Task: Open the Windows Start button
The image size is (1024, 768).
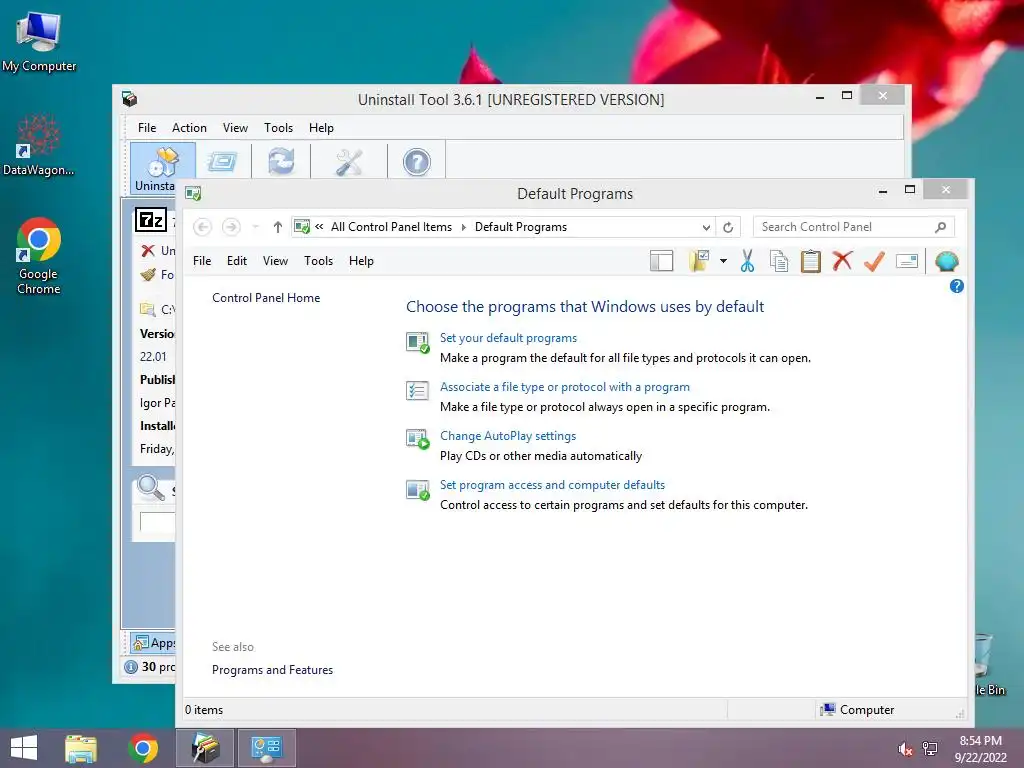Action: 24,748
